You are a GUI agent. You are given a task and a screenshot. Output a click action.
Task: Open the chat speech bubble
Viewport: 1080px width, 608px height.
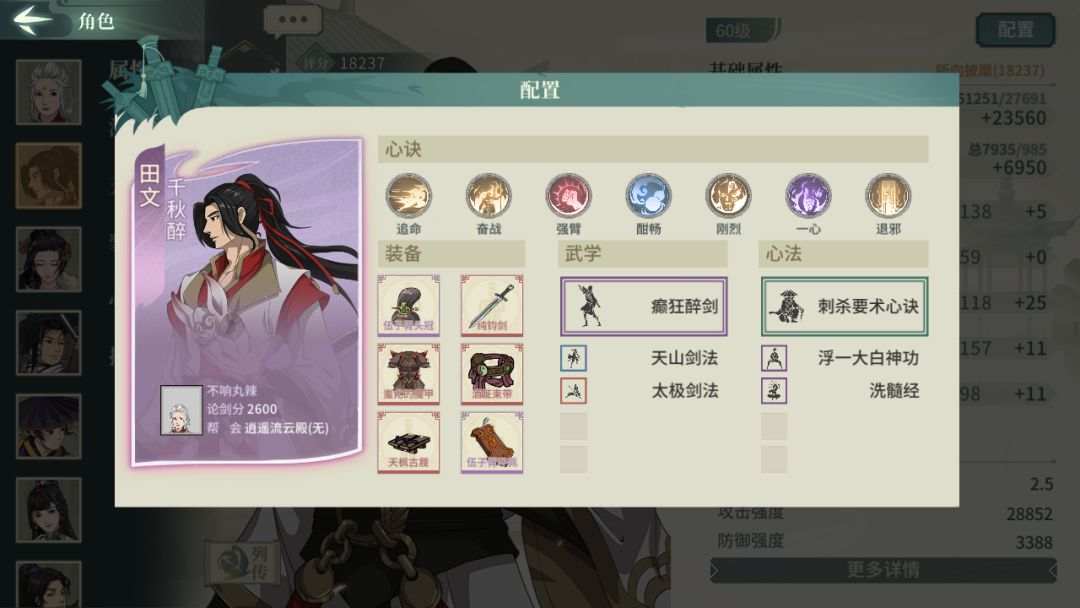click(x=293, y=21)
